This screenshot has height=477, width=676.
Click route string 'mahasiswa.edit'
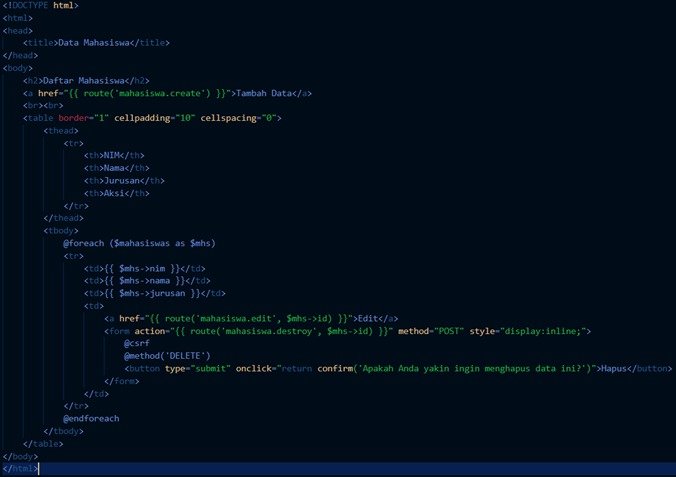236,319
